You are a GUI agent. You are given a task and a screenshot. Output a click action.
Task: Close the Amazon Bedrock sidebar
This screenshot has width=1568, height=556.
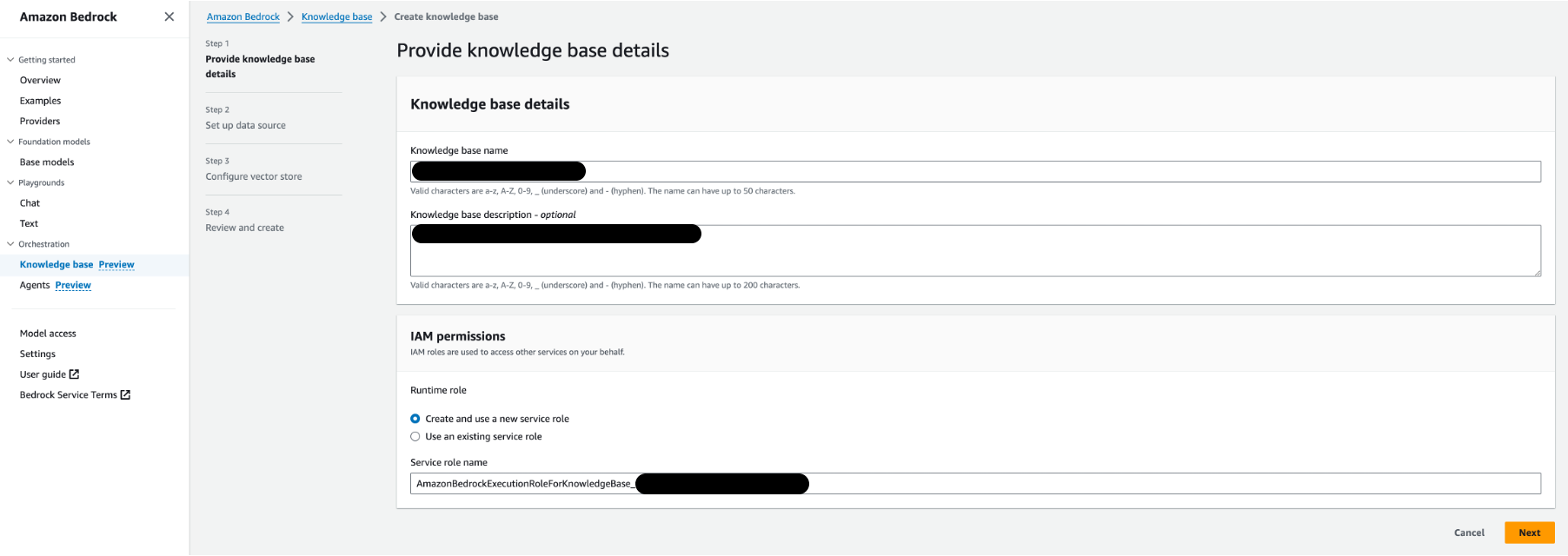[x=169, y=17]
